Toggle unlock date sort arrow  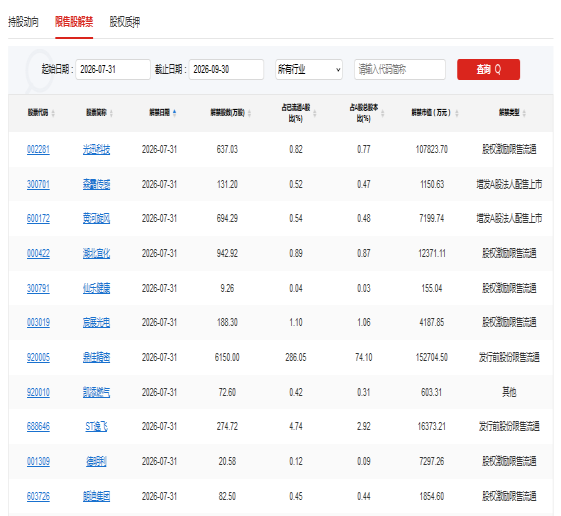tap(175, 113)
